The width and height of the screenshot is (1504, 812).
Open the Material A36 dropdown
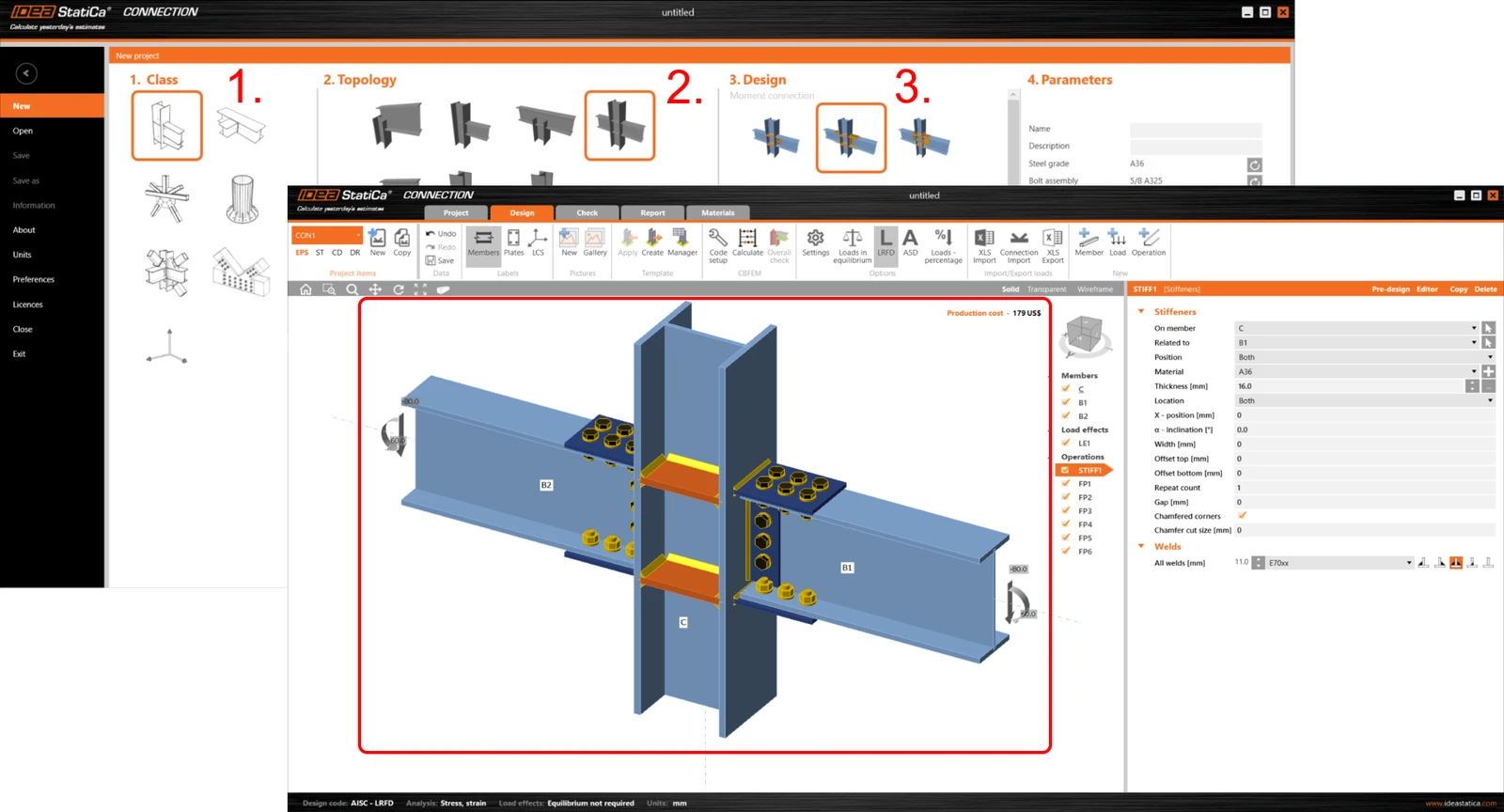coord(1356,371)
